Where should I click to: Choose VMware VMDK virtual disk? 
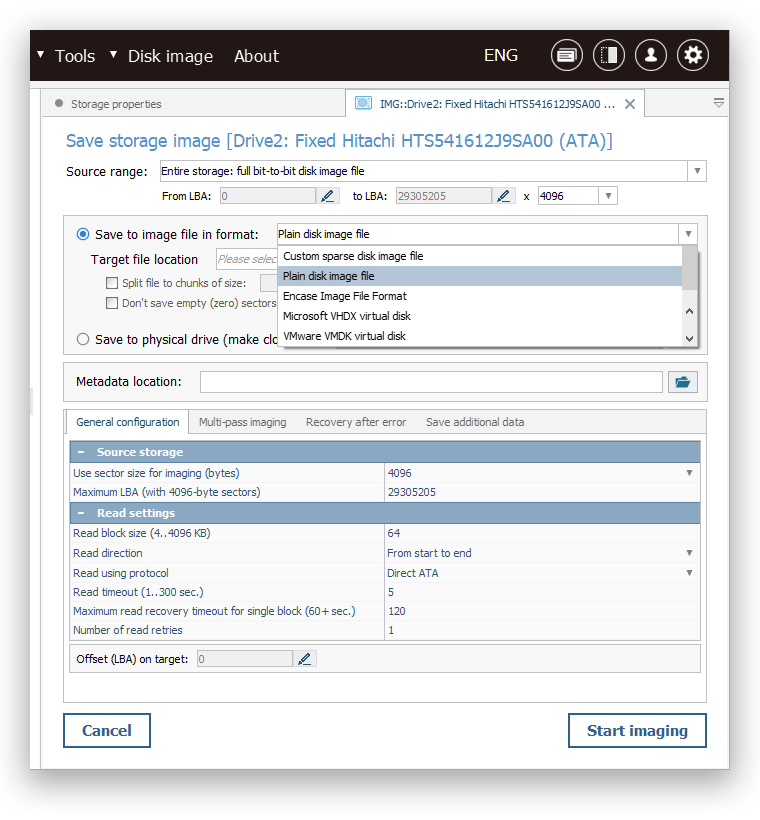[x=480, y=336]
